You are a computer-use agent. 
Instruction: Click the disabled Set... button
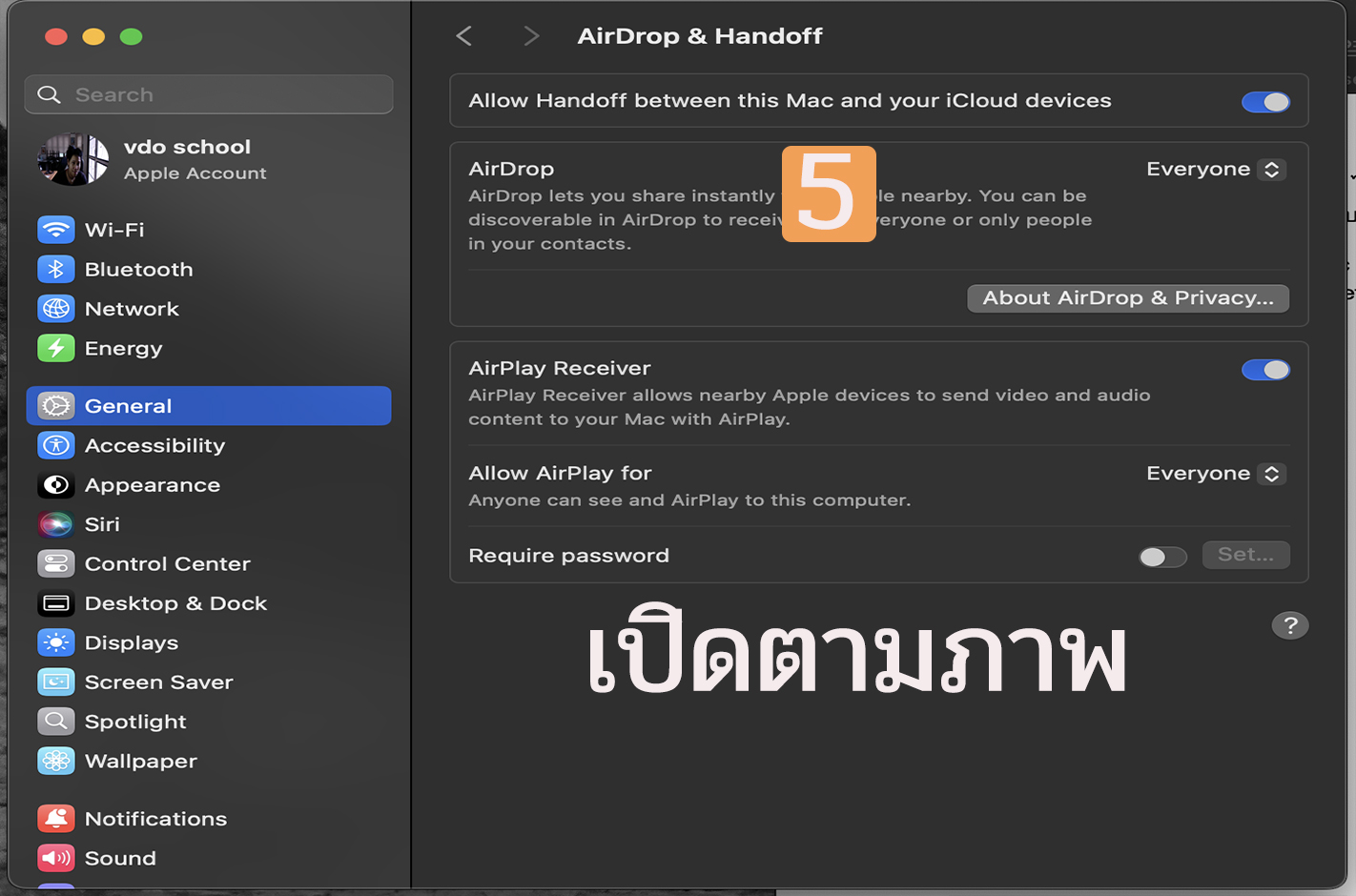[x=1246, y=555]
